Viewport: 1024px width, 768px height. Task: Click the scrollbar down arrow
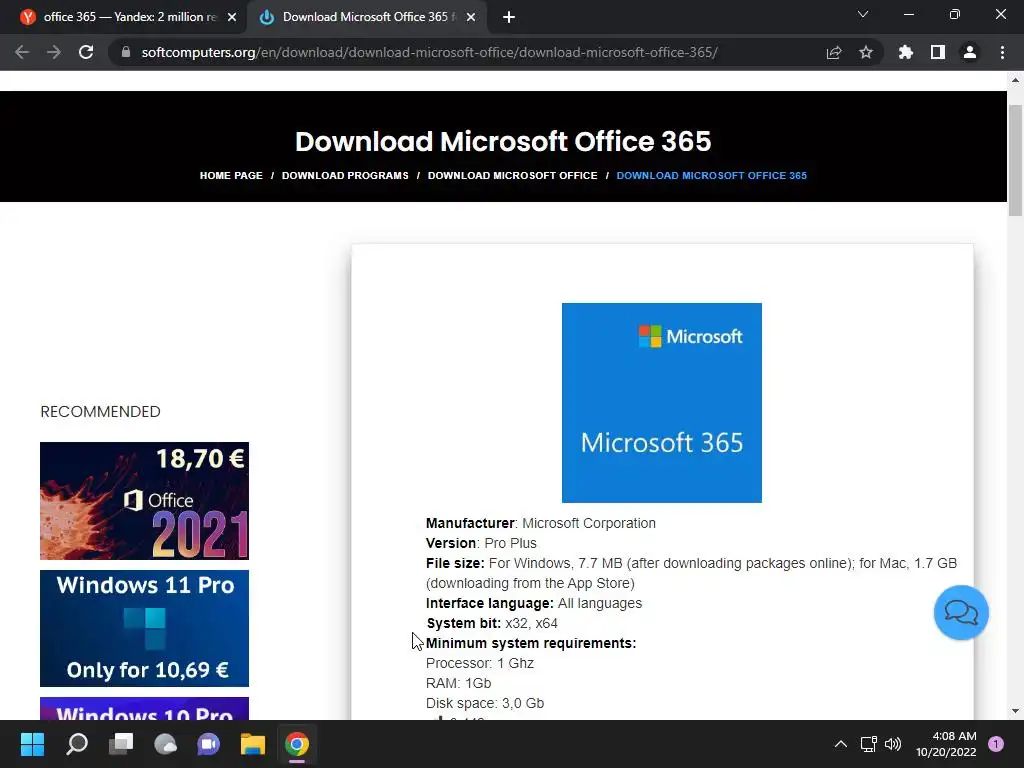pos(1015,711)
